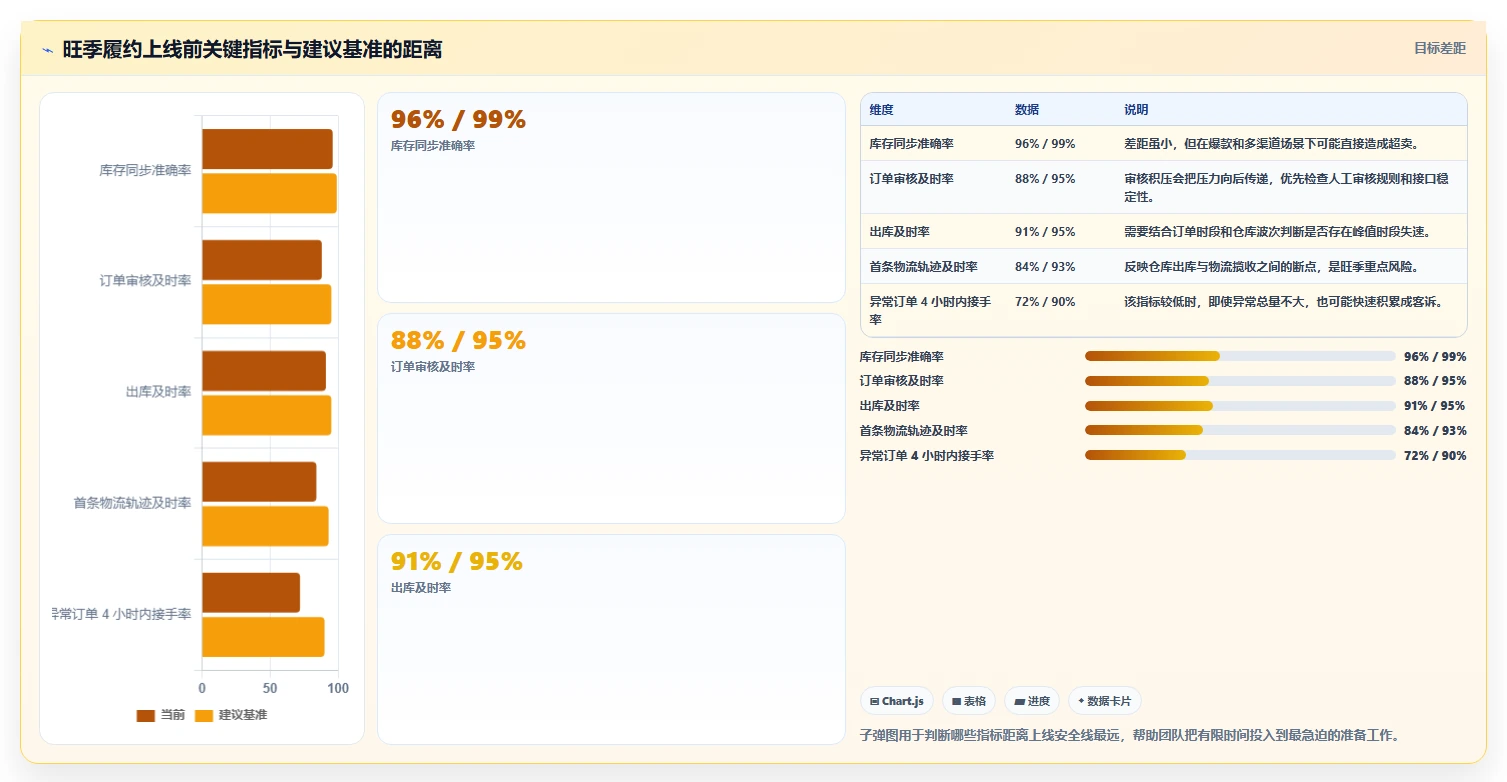Click the orange 建议基准 bar for 异常订单 4 小时内接手率

pos(263,637)
